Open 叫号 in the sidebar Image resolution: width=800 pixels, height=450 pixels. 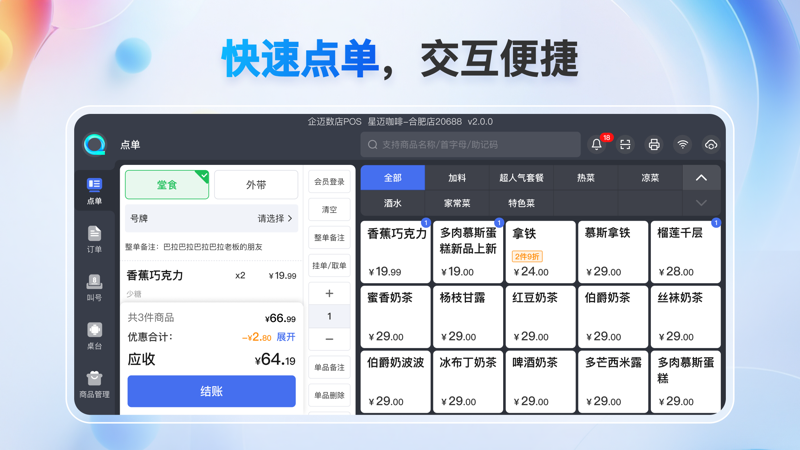(x=94, y=288)
